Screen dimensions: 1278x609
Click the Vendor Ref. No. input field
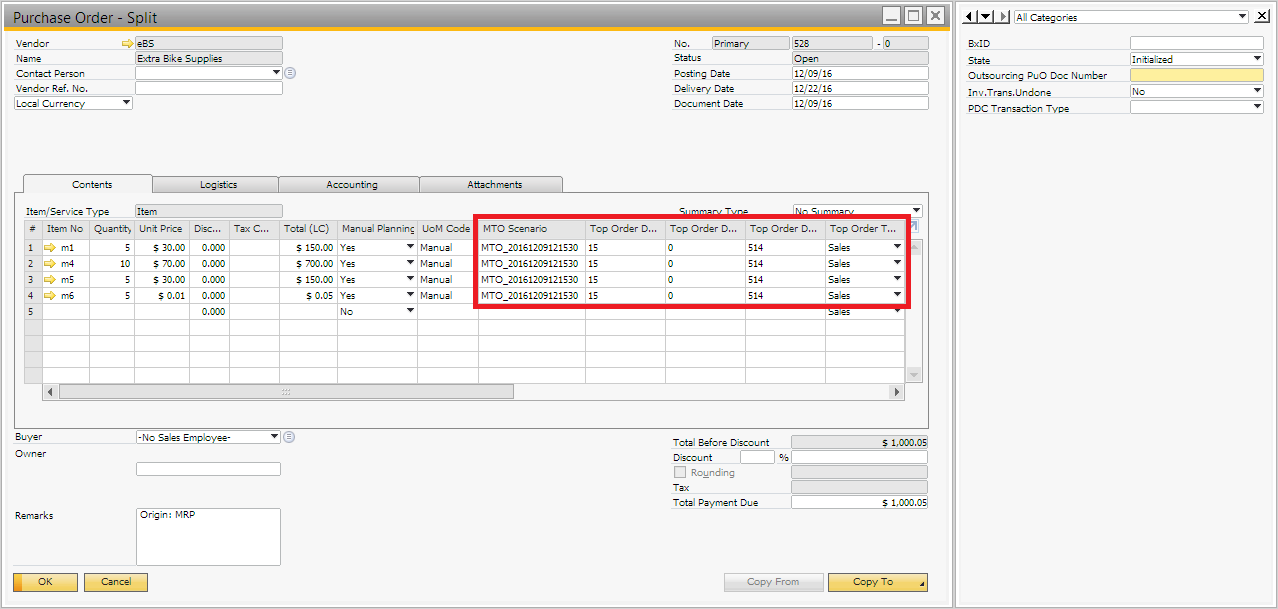[209, 88]
